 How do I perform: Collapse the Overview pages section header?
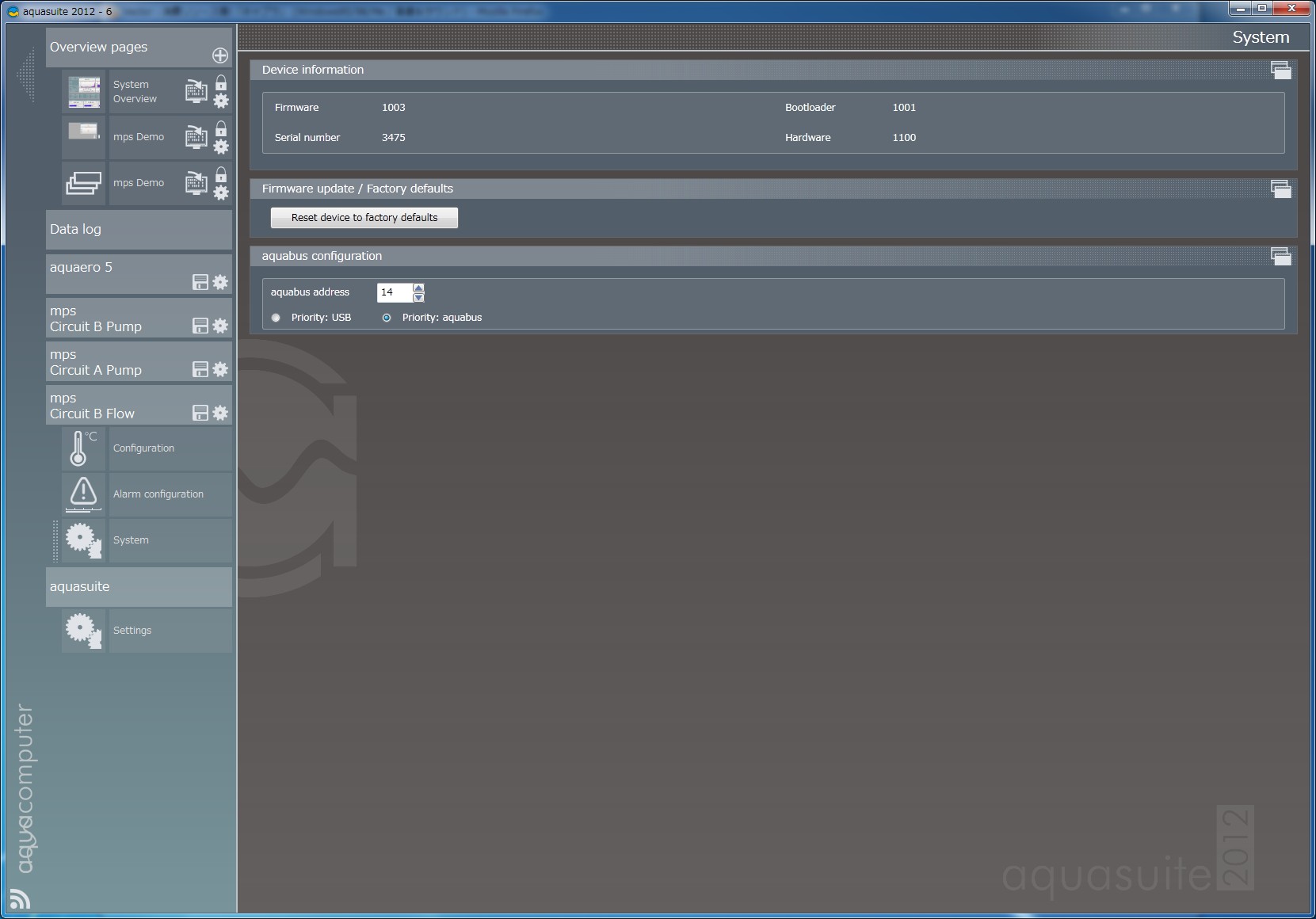[139, 48]
